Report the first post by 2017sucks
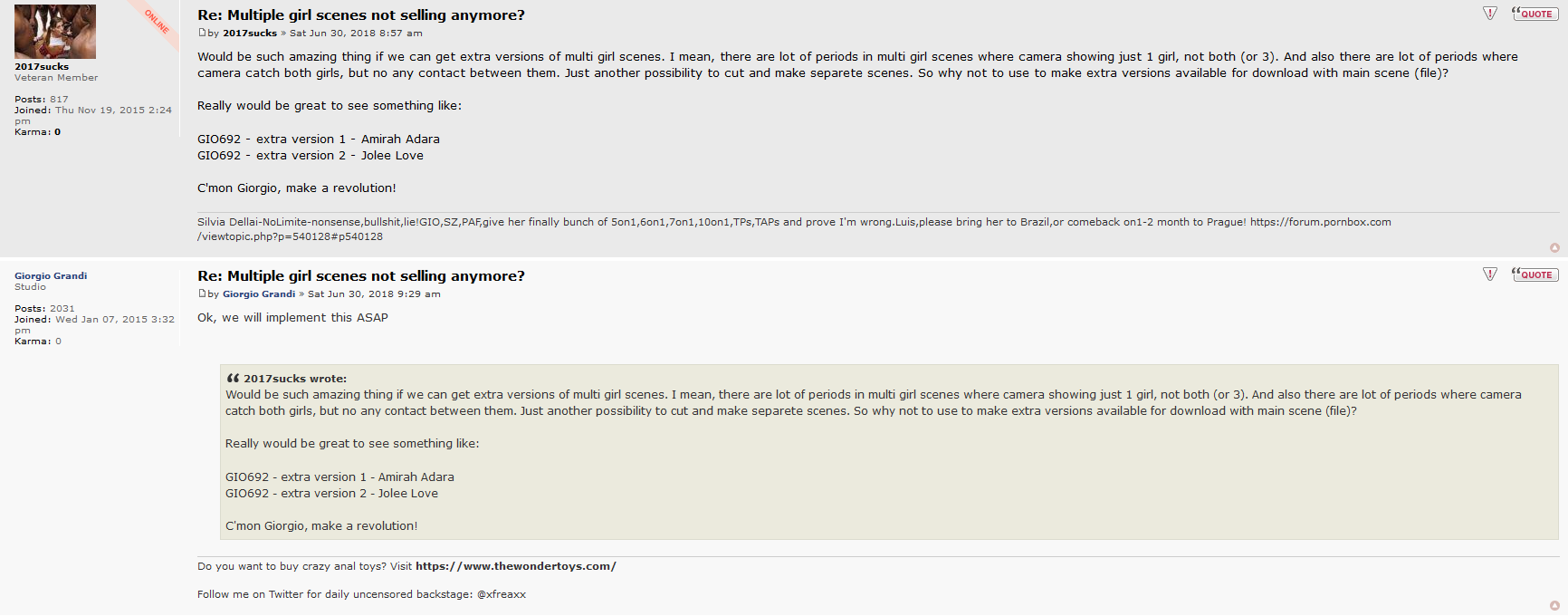1568x616 pixels. click(x=1490, y=14)
